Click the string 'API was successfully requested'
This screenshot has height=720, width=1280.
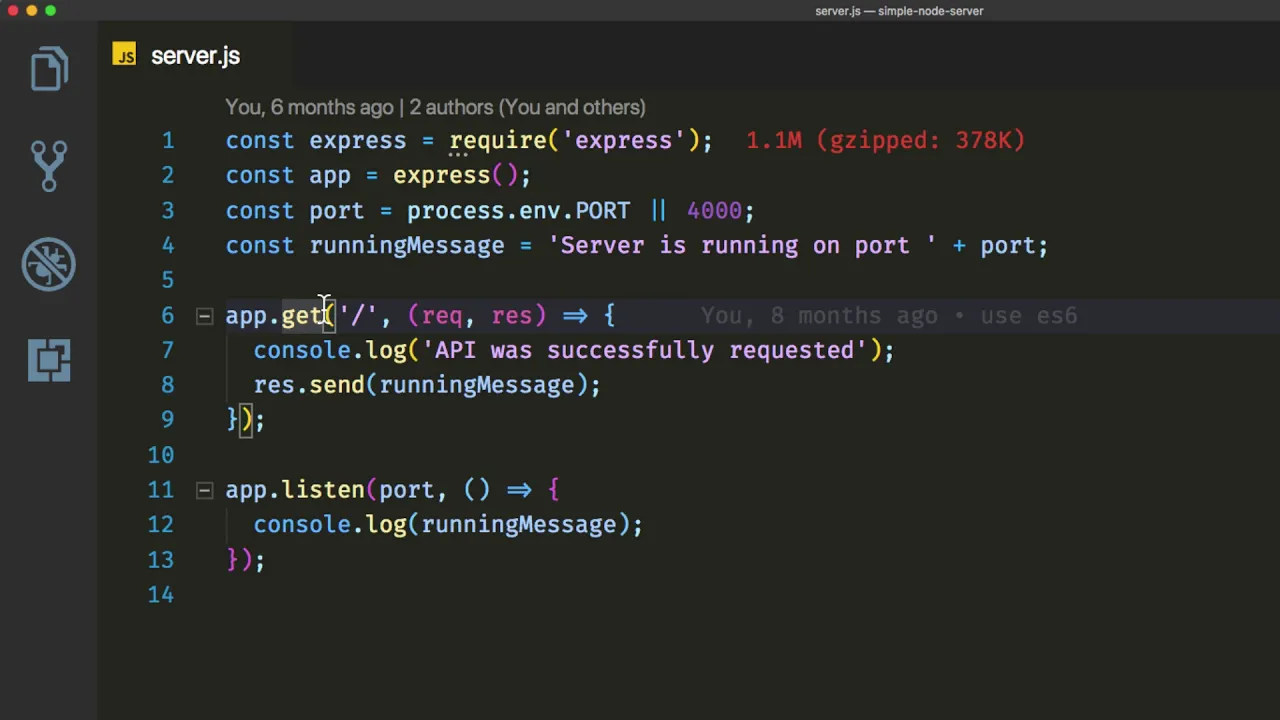644,350
